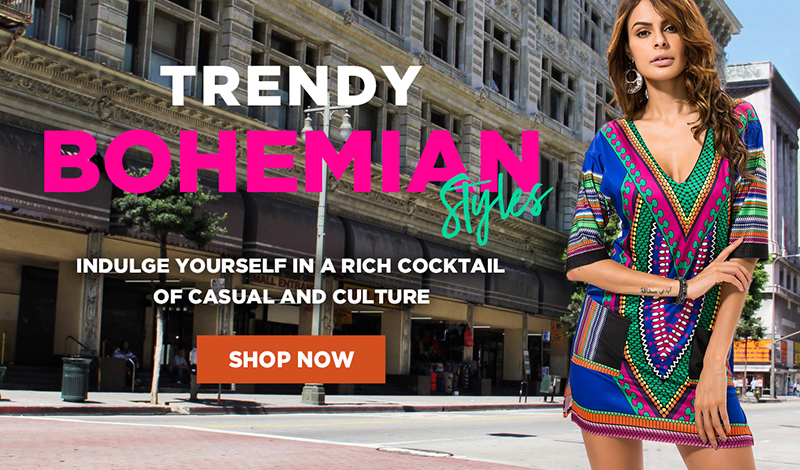Screen dimensions: 800x470
Task: Click the INDULGE YOURSELF IN A RICH COCKTAIL line
Action: click(290, 266)
